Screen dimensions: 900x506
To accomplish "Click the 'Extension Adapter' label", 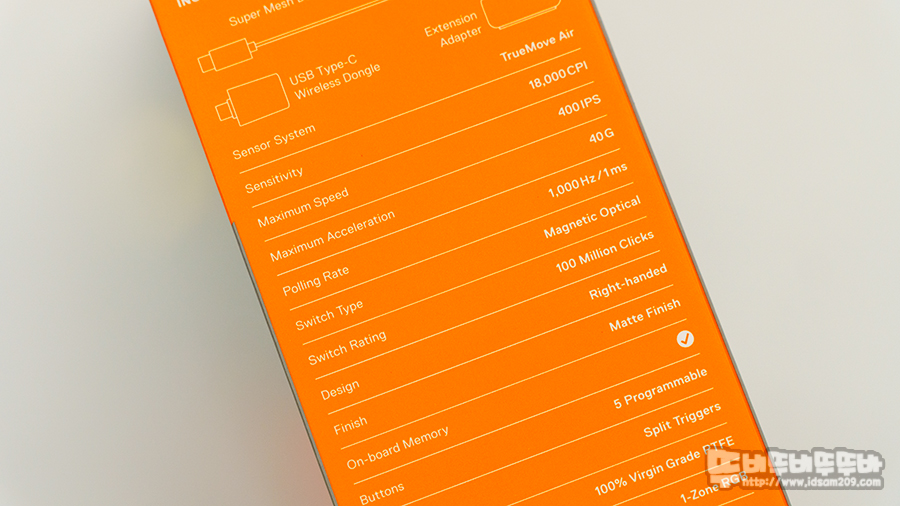I will pyautogui.click(x=454, y=30).
